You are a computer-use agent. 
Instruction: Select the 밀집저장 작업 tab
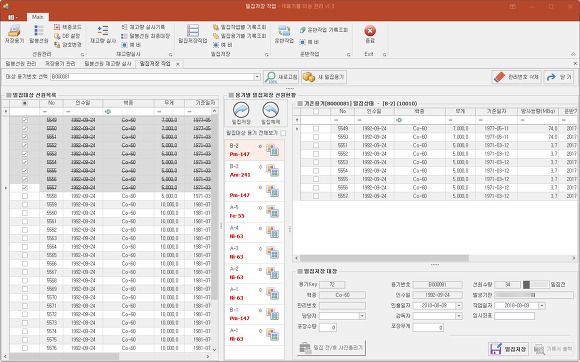155,64
